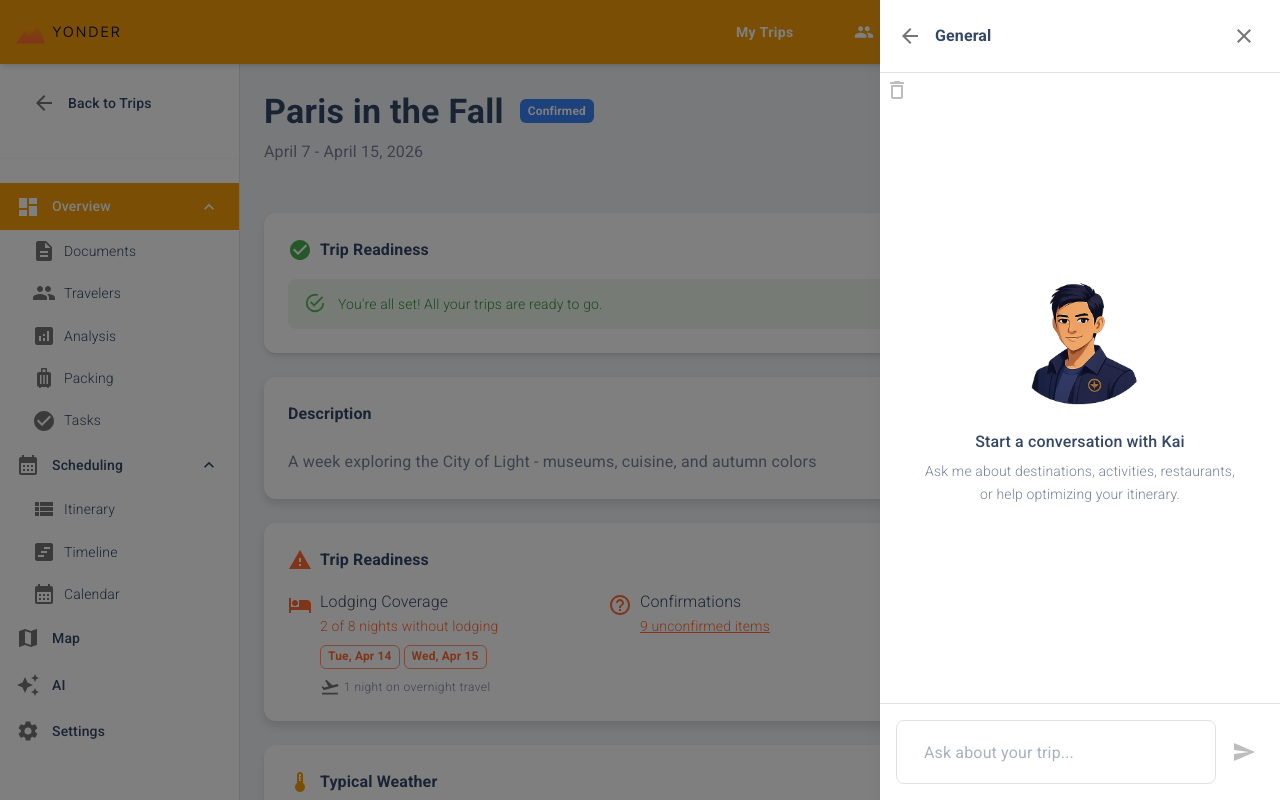Open trip Settings
1280x800 pixels.
[x=78, y=731]
